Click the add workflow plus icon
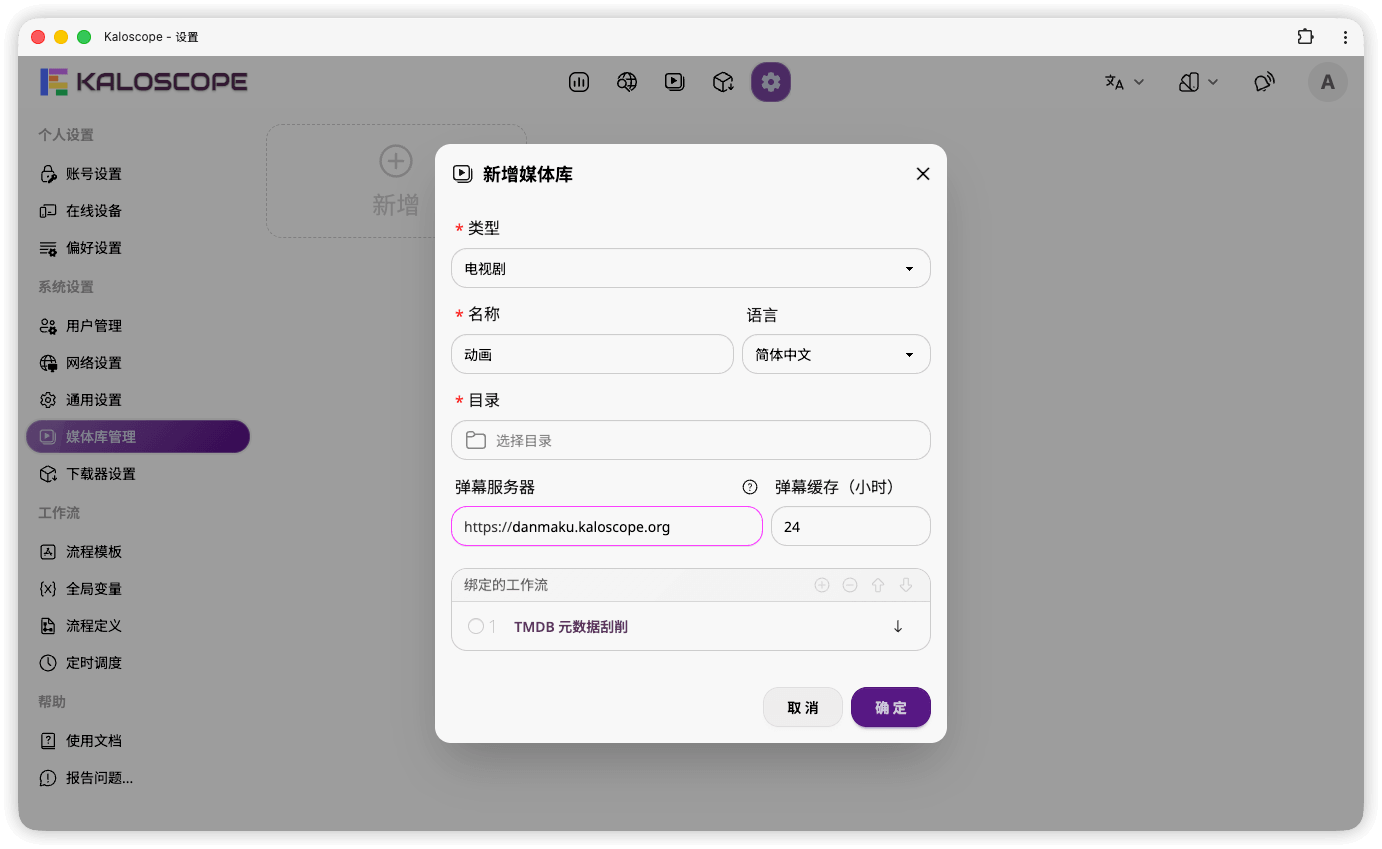Screen dimensions: 1382x849 [822, 585]
